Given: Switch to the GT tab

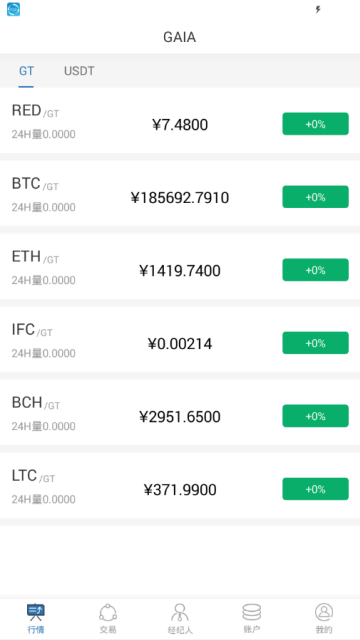Looking at the screenshot, I should [x=26, y=71].
